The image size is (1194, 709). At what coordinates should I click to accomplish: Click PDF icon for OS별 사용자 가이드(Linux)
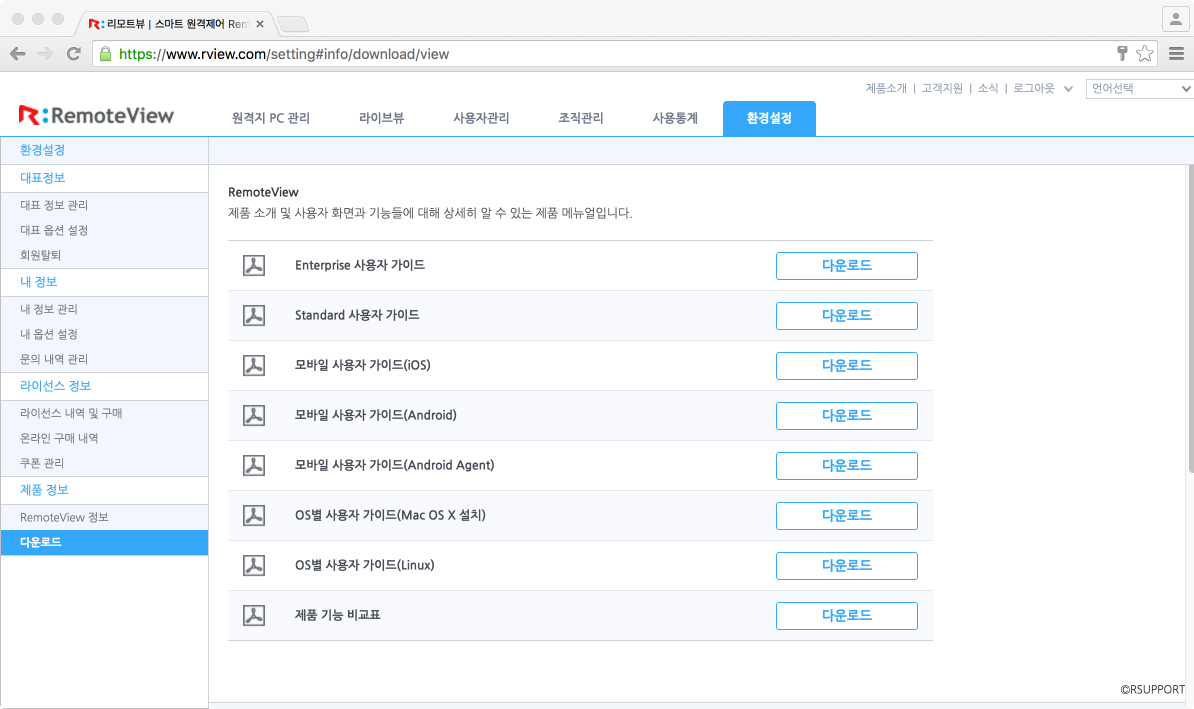pos(254,565)
